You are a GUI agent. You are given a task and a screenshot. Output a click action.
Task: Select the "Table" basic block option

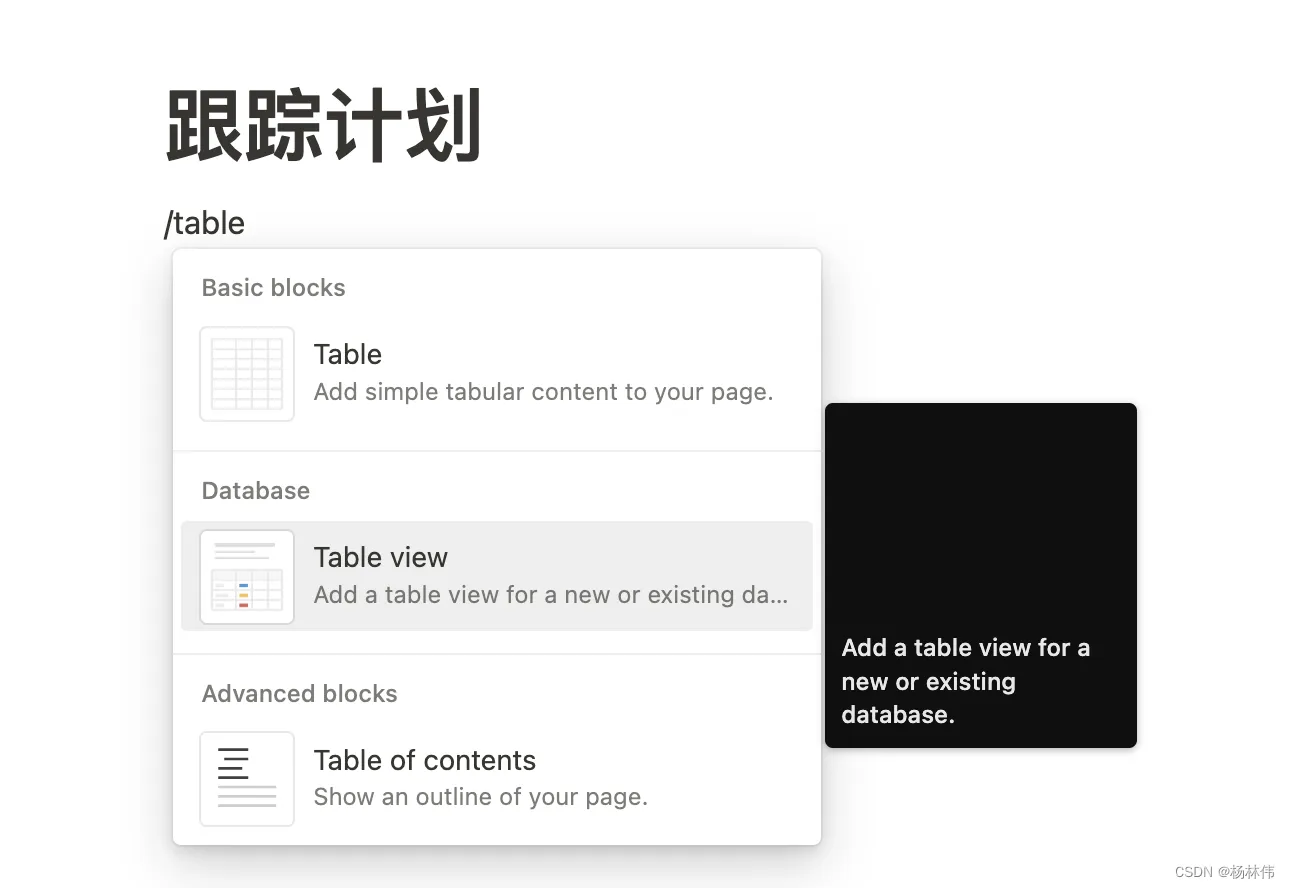[497, 373]
